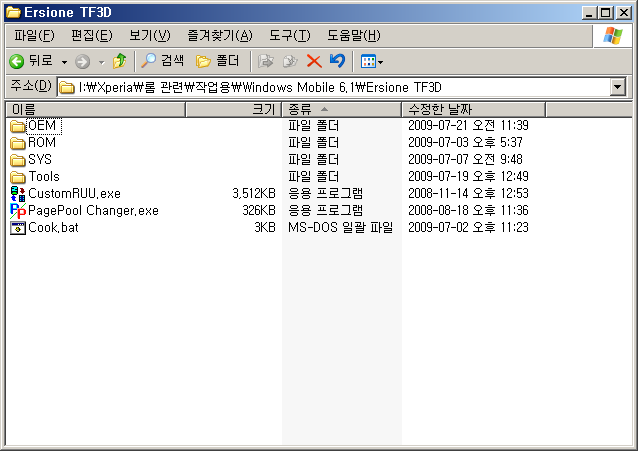638x451 pixels.
Task: Click the Views icon in toolbar
Action: 368,62
